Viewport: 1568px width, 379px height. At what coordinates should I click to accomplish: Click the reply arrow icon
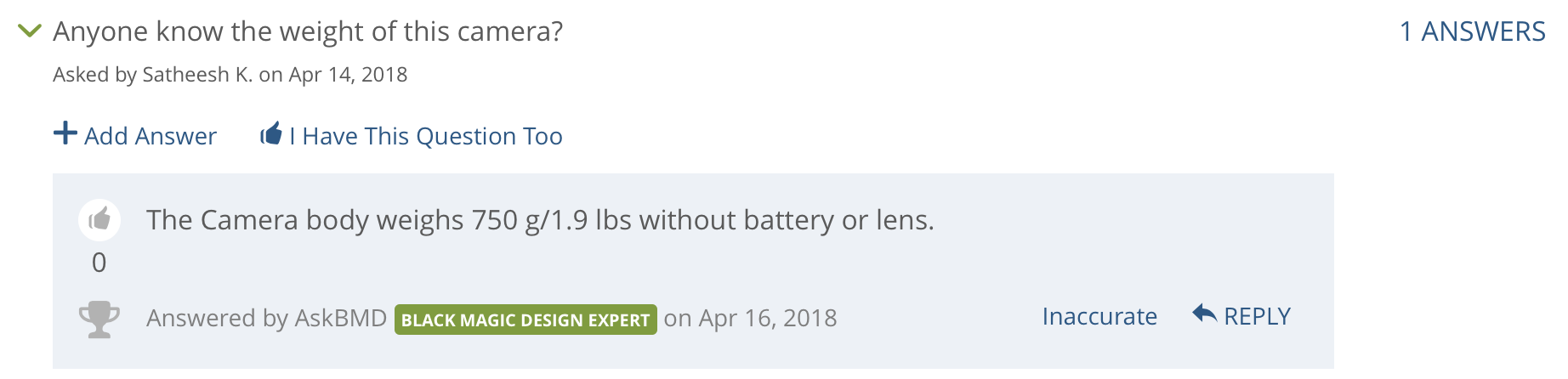(1205, 314)
